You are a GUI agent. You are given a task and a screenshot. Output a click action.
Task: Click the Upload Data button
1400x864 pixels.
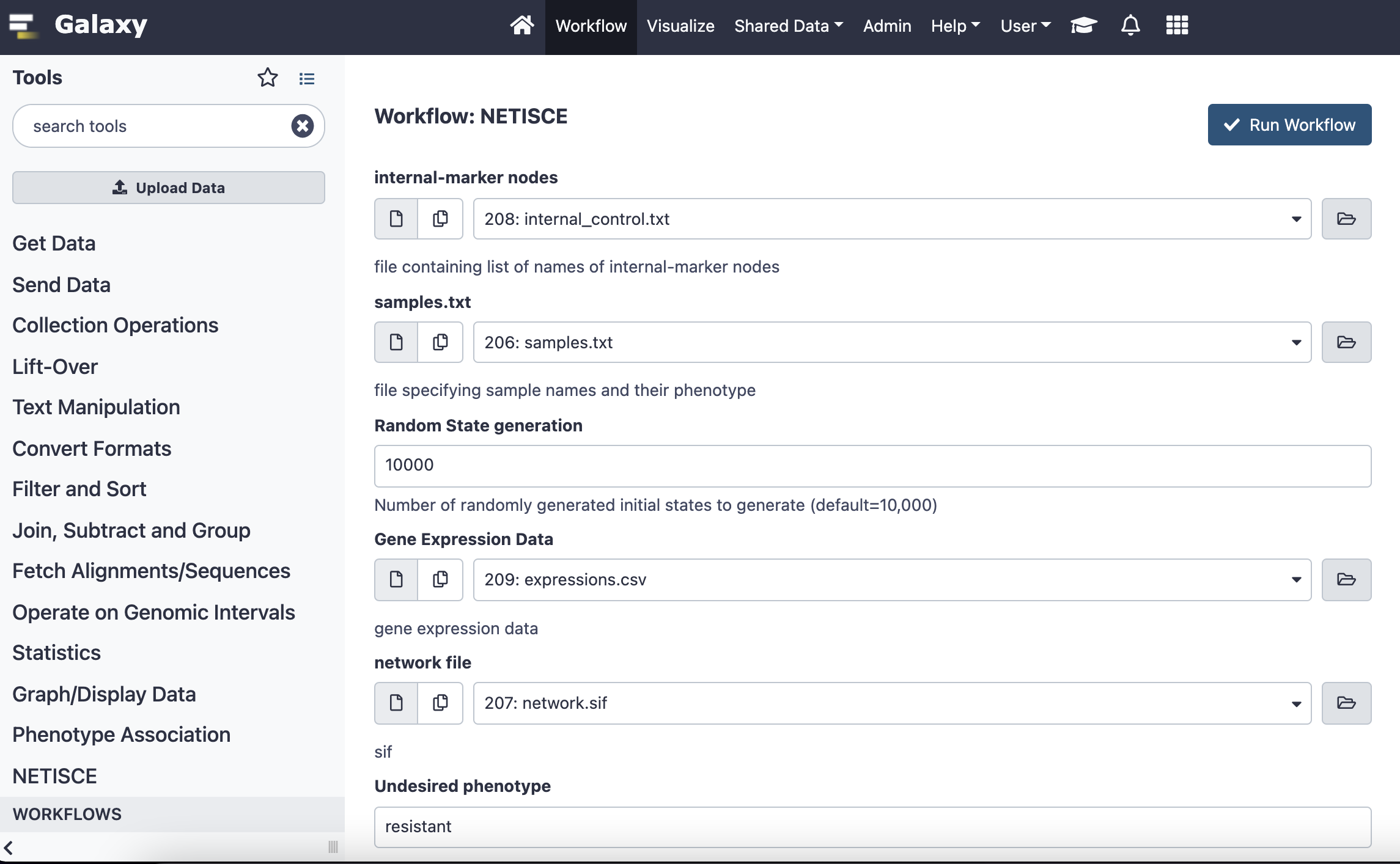click(169, 188)
